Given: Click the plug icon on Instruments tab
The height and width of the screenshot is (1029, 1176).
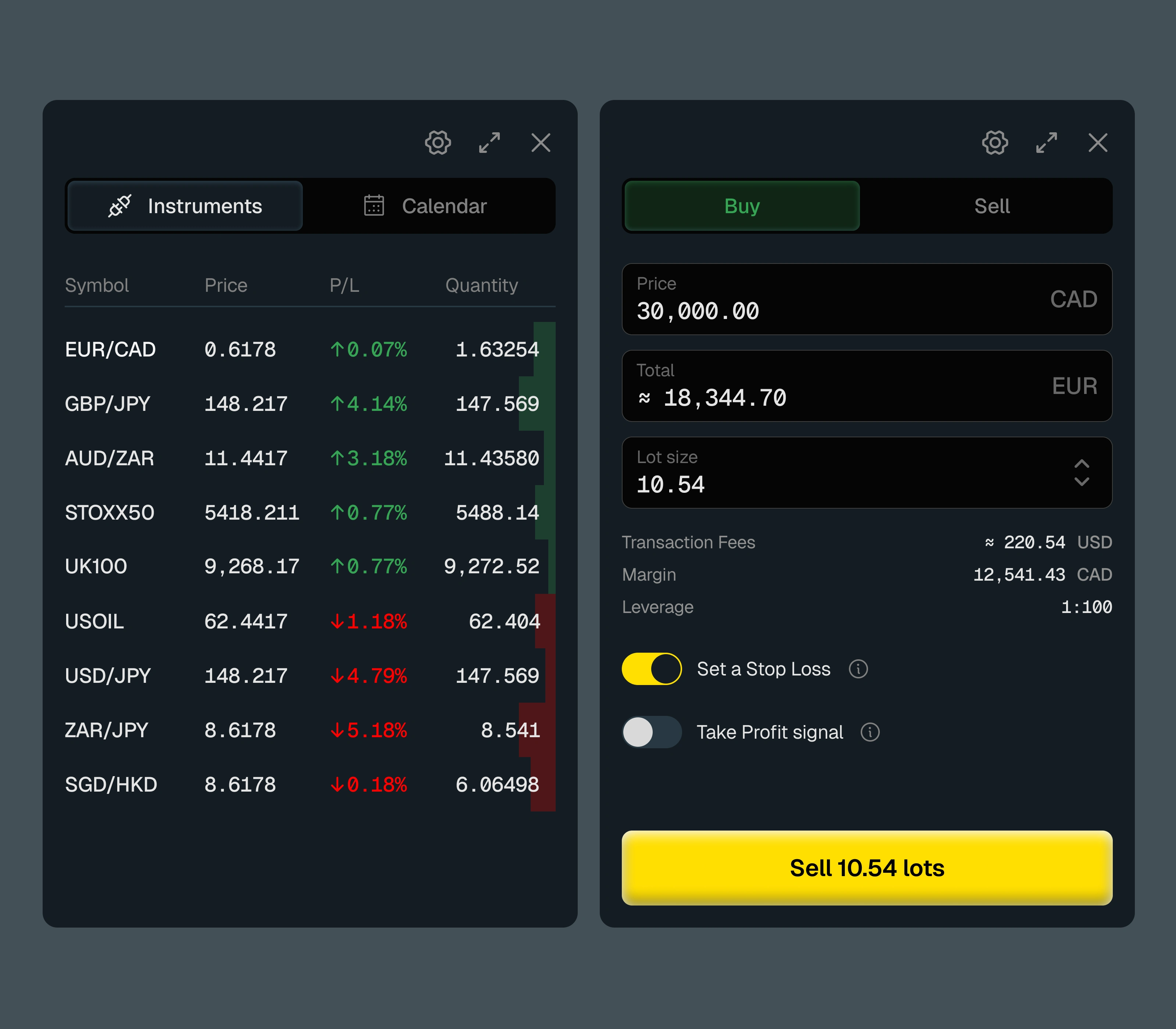Looking at the screenshot, I should click(x=120, y=206).
